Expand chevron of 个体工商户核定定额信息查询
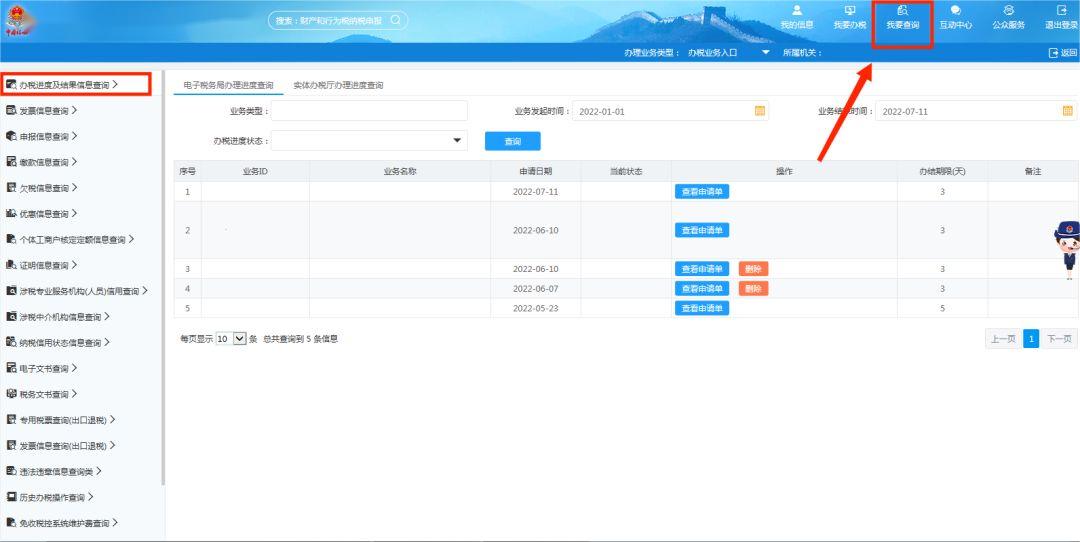Viewport: 1080px width, 542px height. coord(131,239)
